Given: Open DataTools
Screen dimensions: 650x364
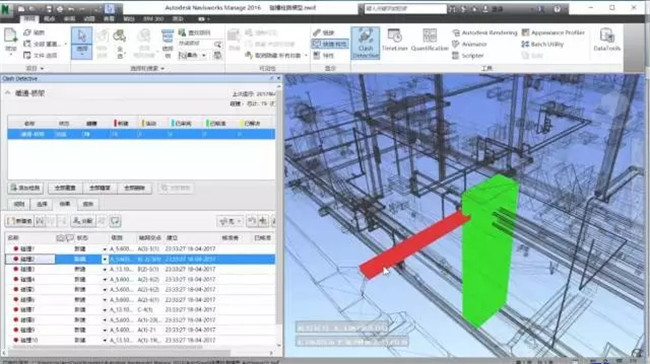Looking at the screenshot, I should 606,40.
